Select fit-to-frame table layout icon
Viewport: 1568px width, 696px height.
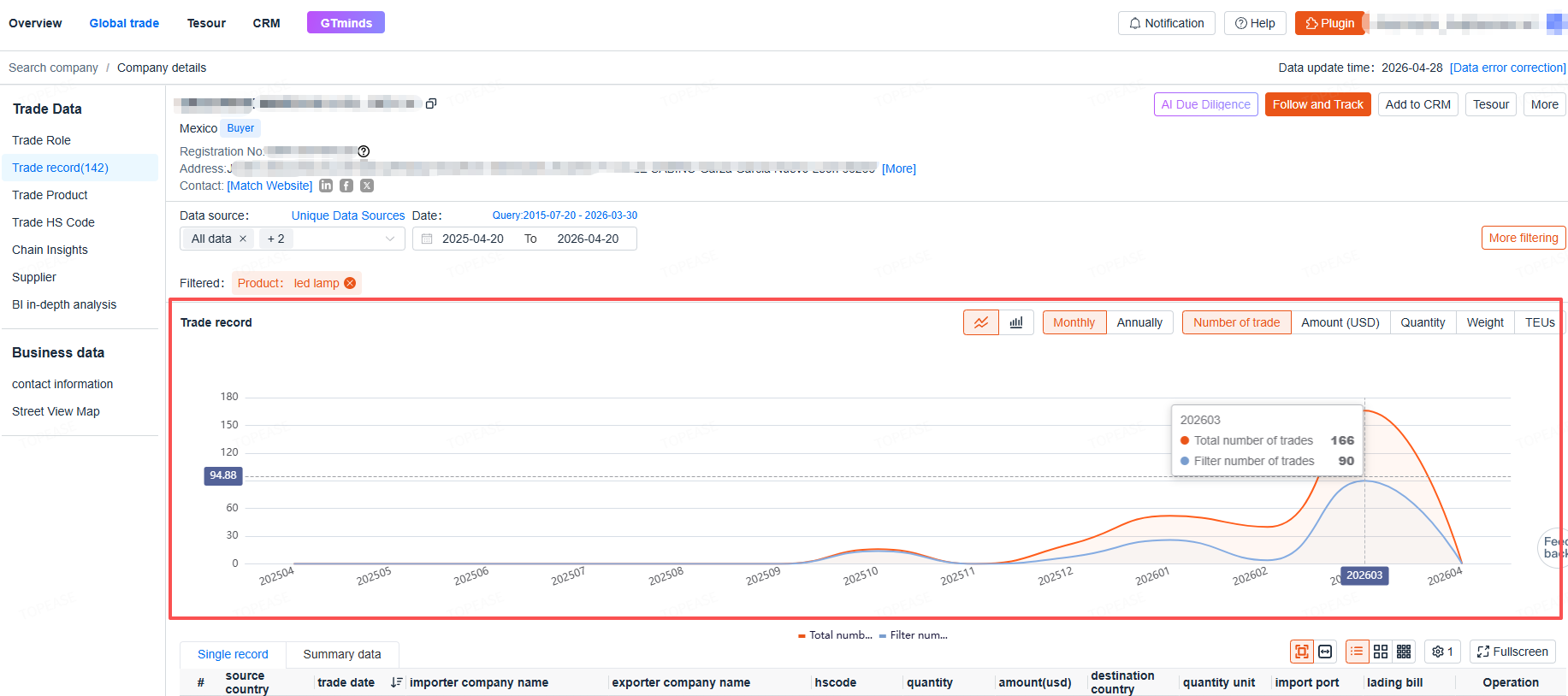(1302, 652)
